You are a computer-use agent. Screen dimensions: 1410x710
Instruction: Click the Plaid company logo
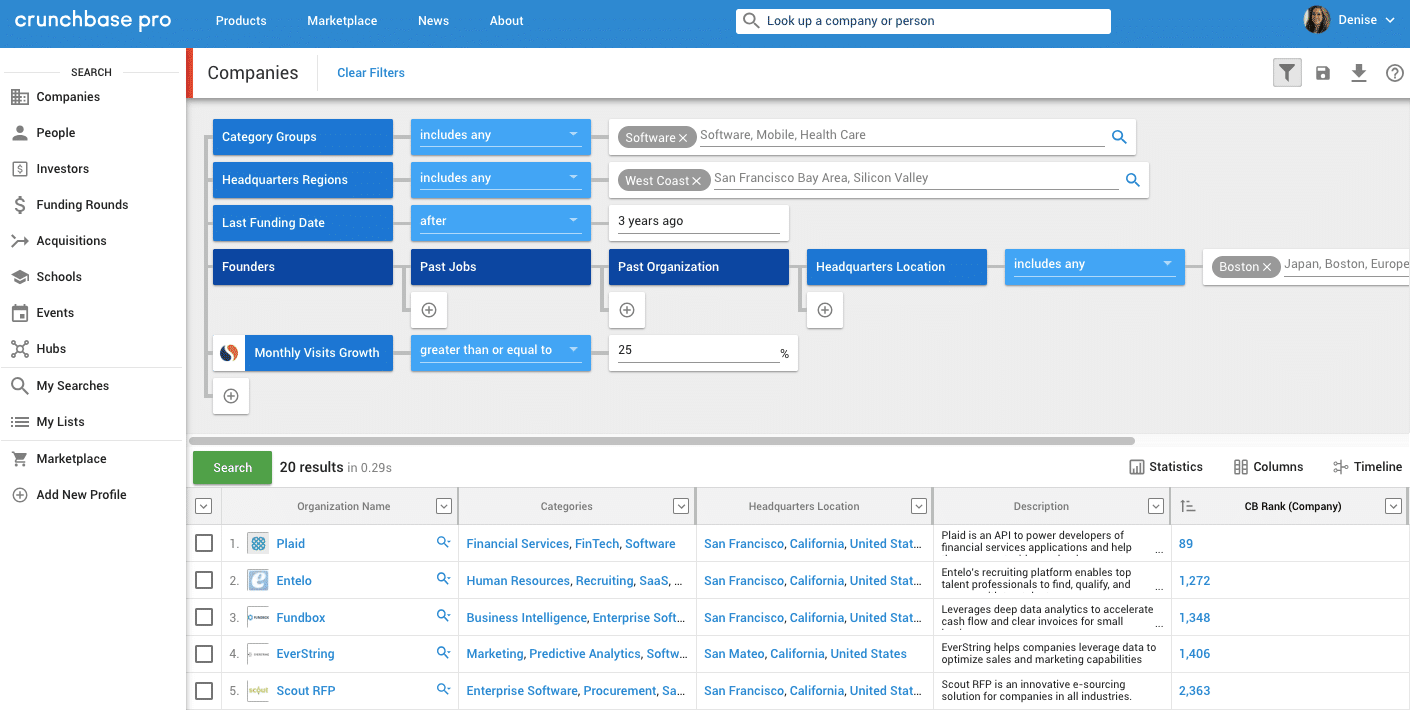click(258, 543)
